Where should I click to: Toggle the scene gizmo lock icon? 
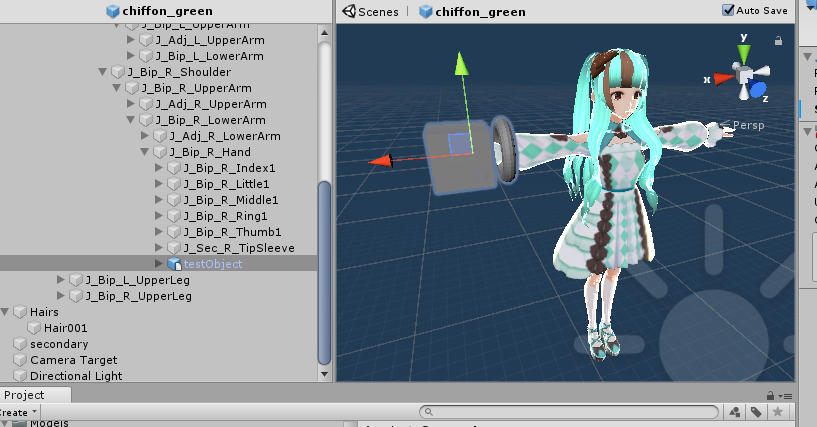point(778,40)
